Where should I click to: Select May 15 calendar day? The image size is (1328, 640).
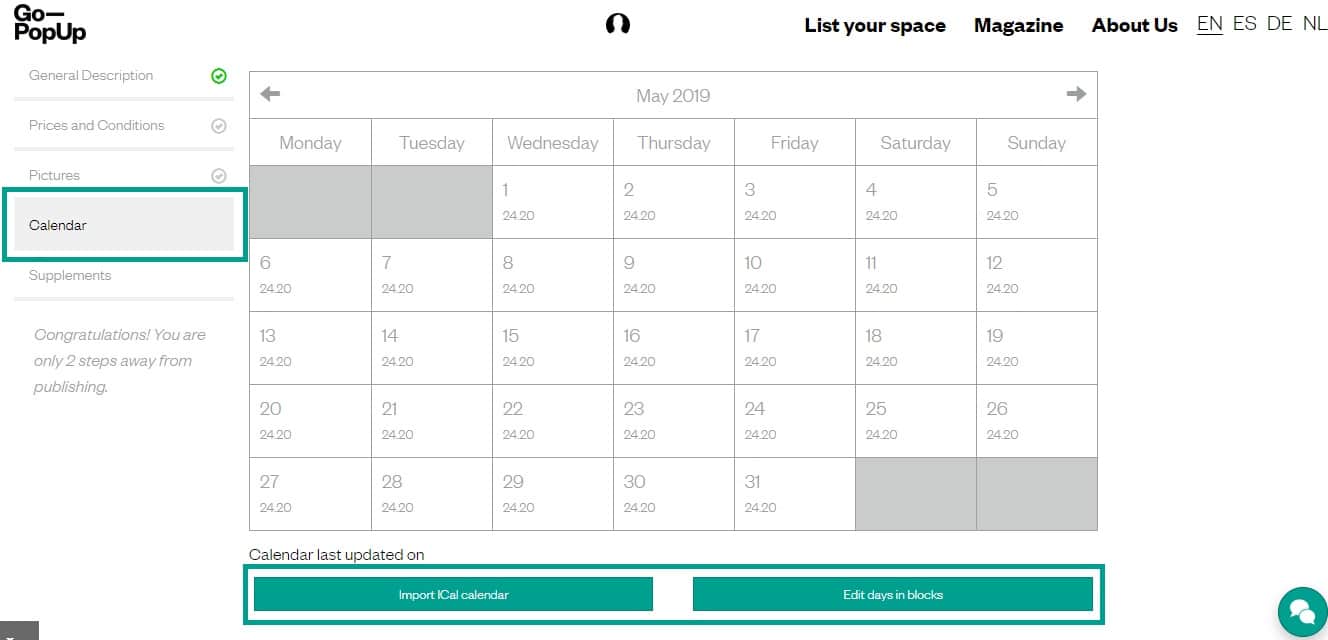tap(552, 347)
